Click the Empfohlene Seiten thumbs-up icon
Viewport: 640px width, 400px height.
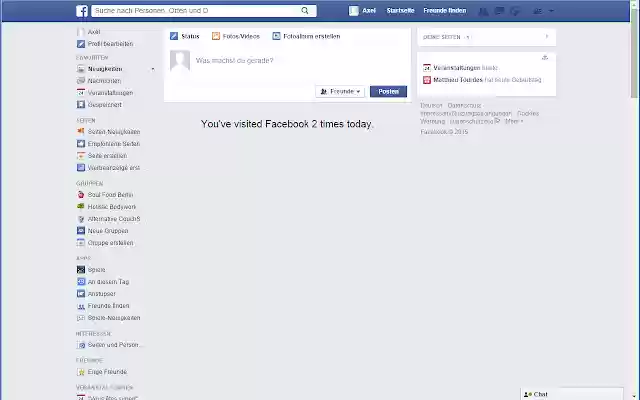point(81,144)
